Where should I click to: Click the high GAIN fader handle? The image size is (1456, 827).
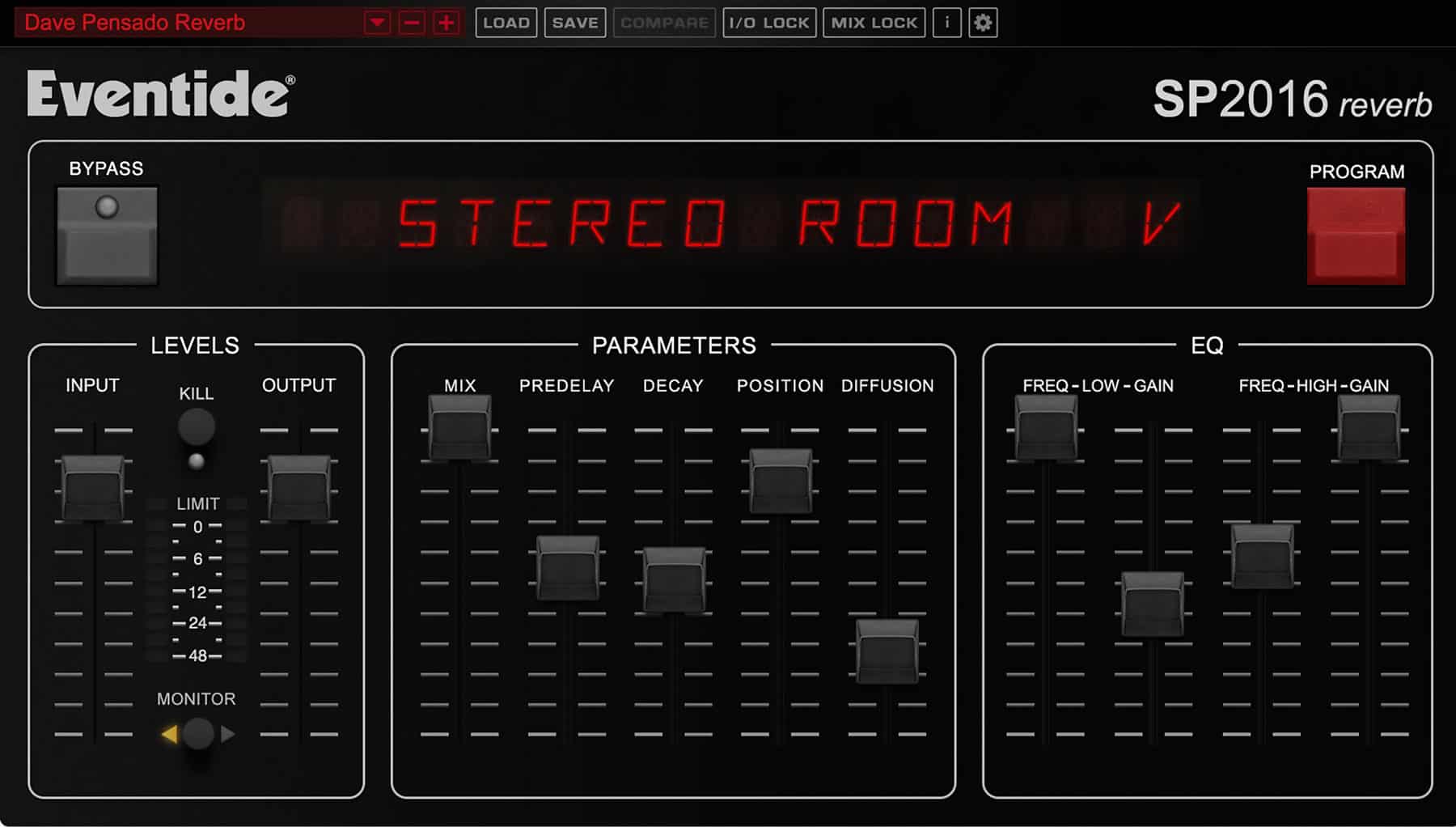(1369, 427)
